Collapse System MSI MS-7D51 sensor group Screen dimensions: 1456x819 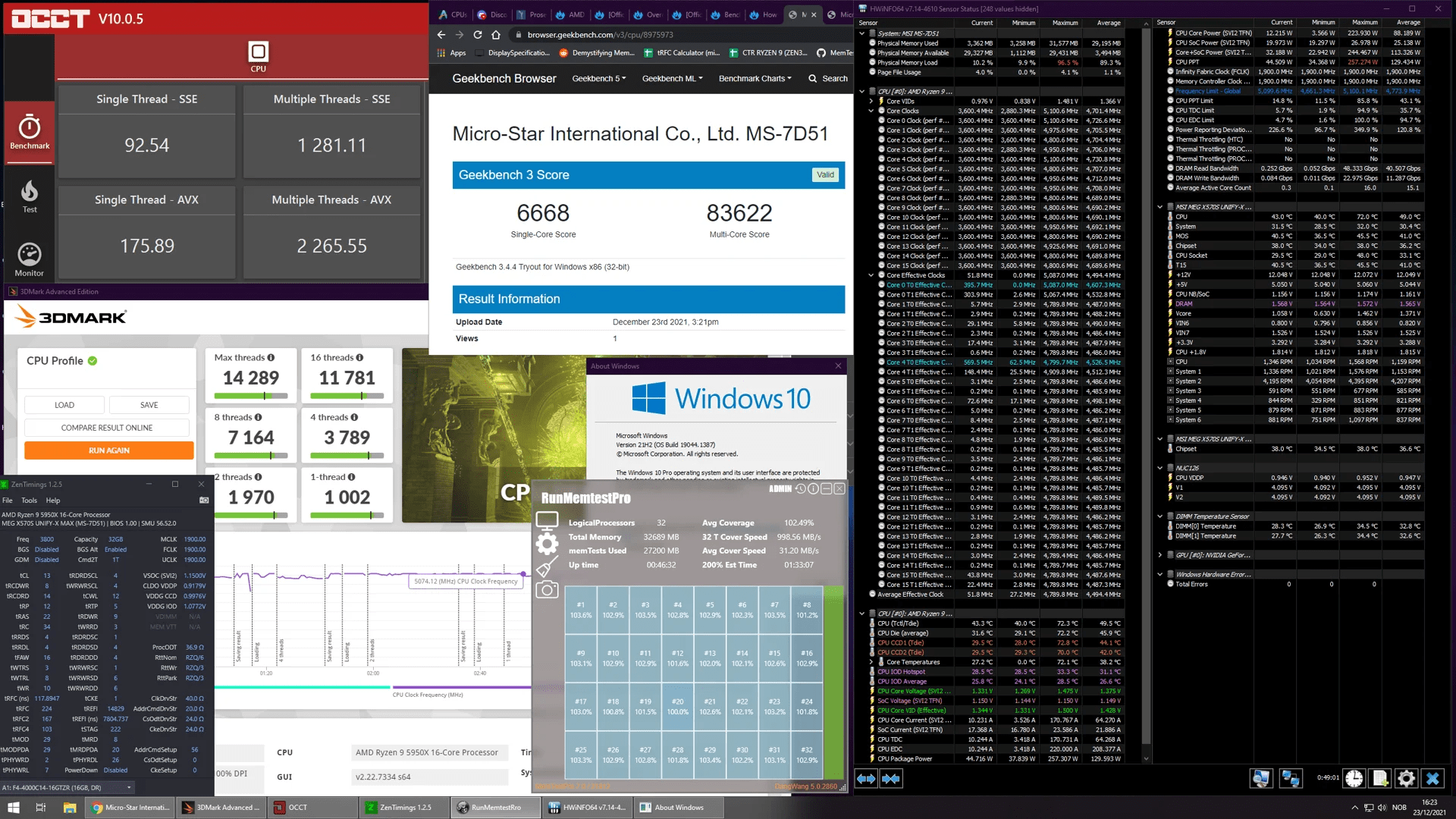[862, 33]
